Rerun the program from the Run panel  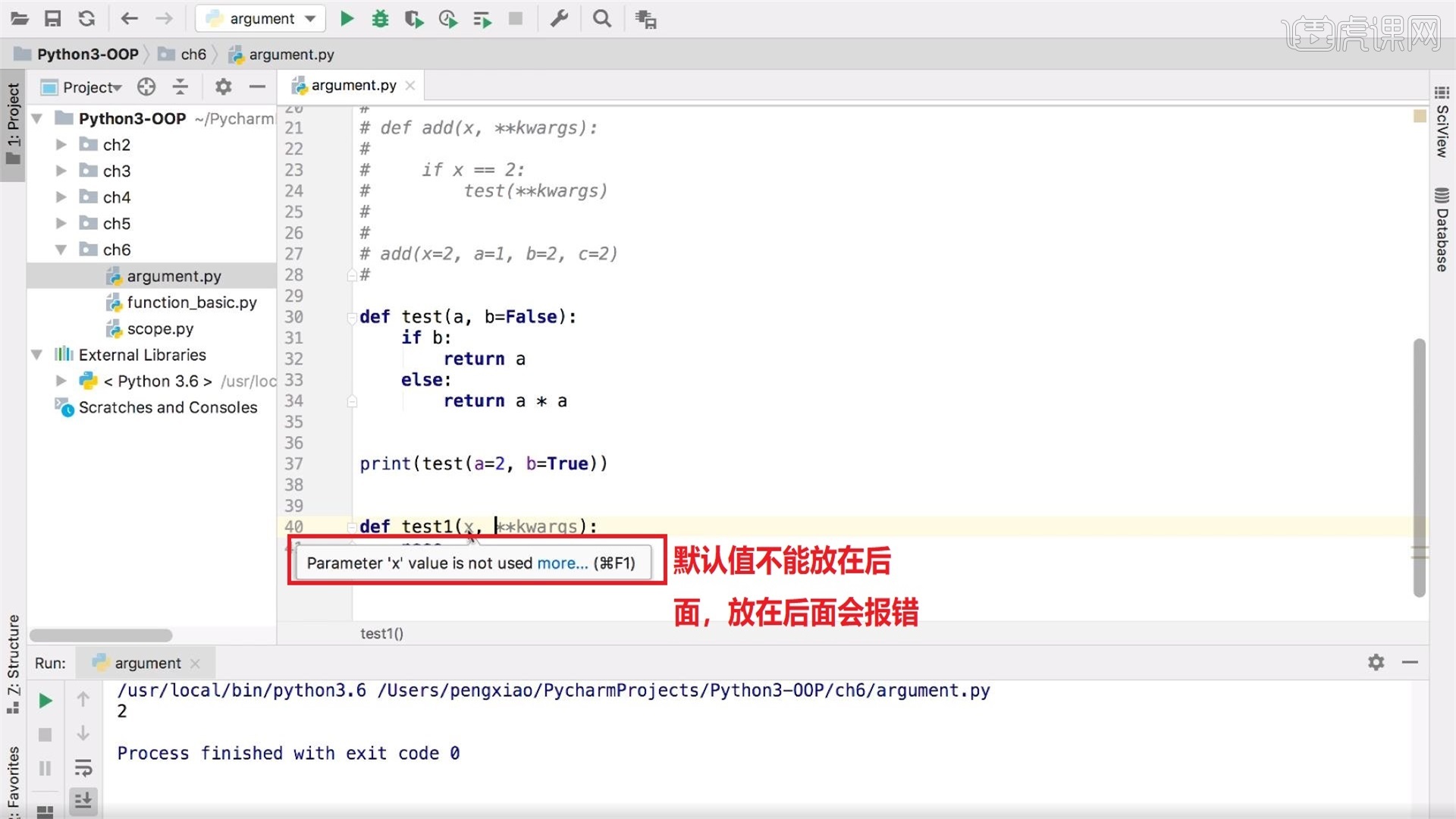tap(45, 701)
